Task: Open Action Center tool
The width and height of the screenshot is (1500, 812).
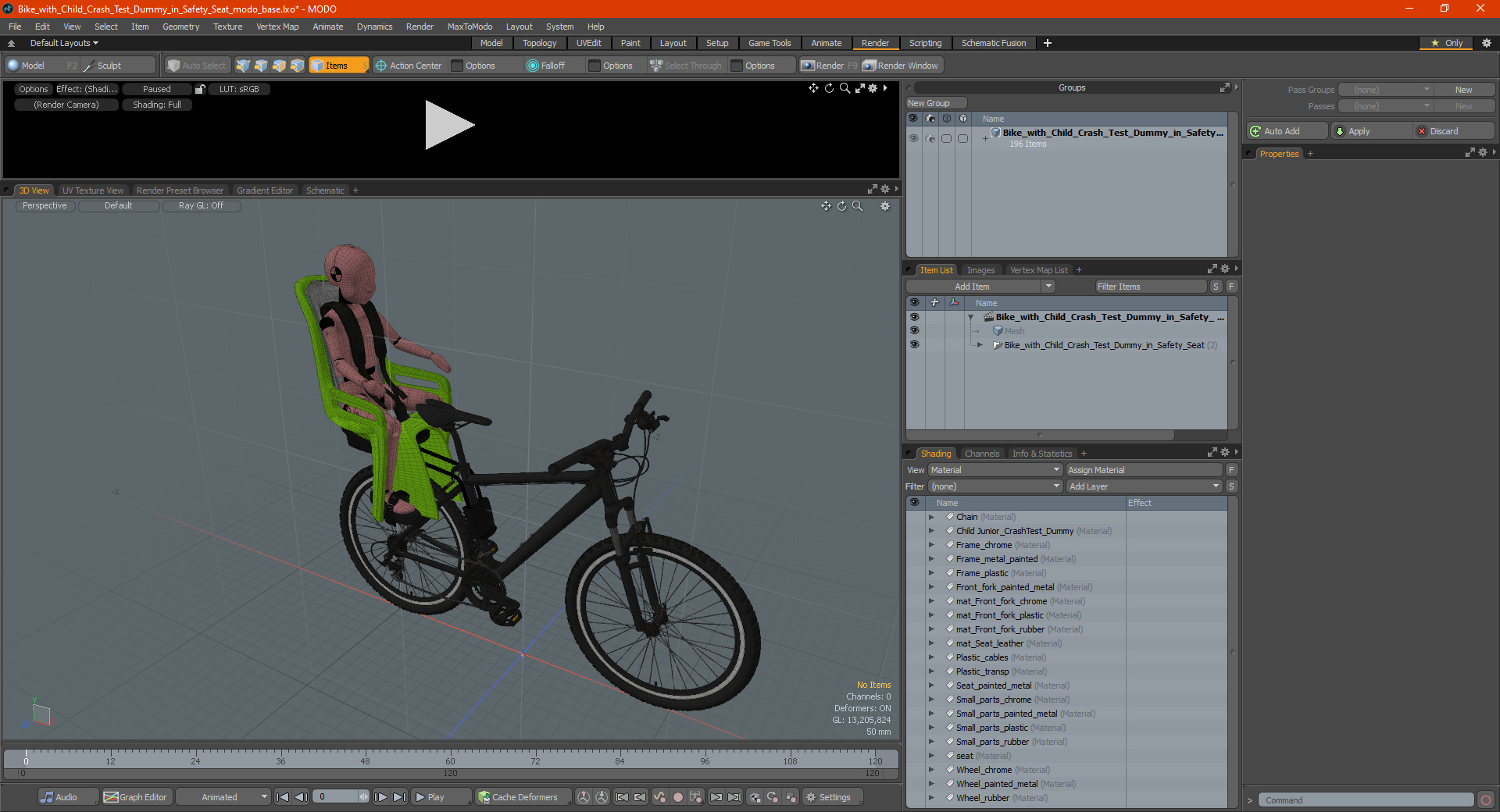Action: [x=408, y=66]
